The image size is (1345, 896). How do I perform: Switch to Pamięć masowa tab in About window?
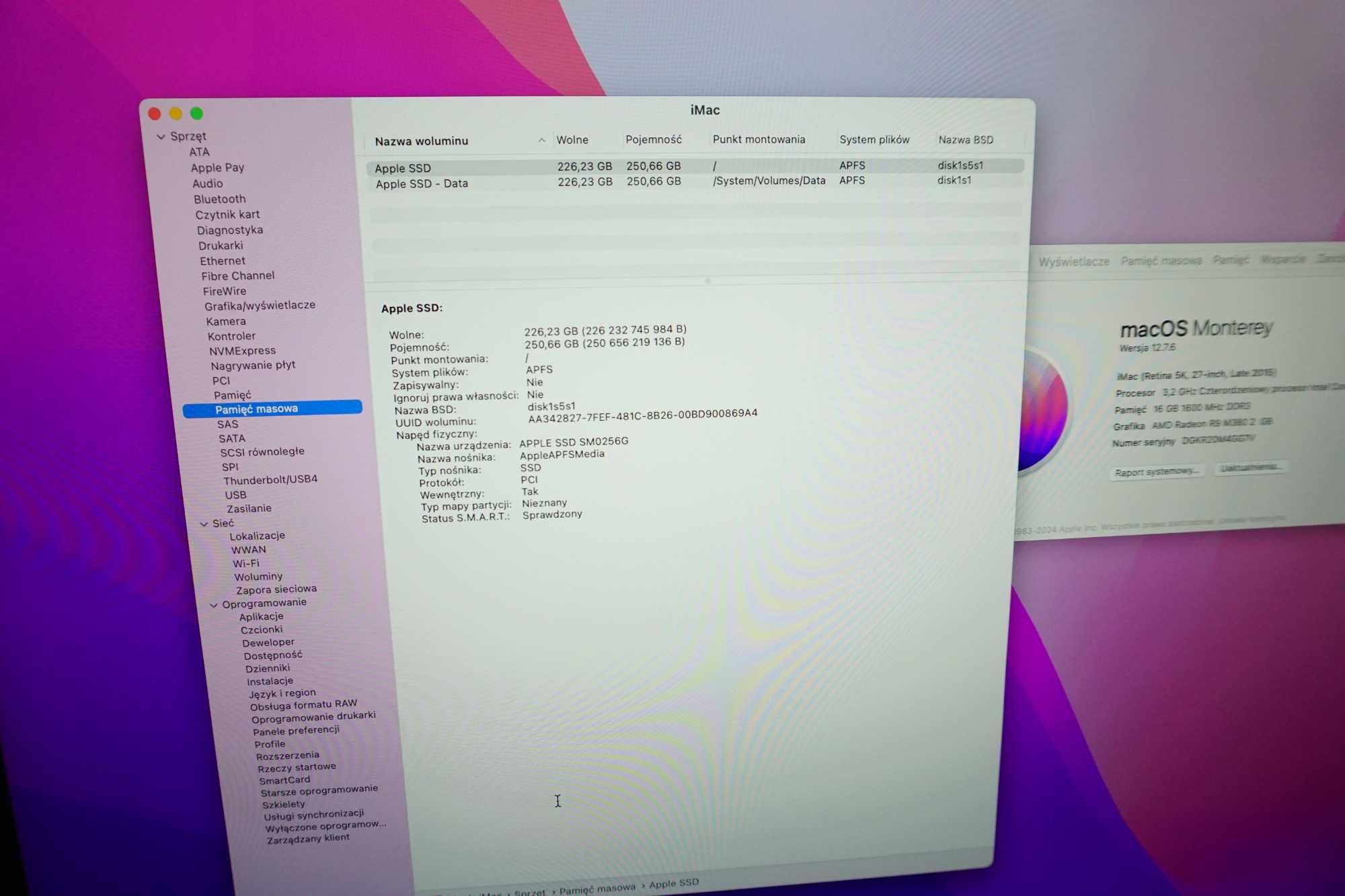[x=1161, y=261]
